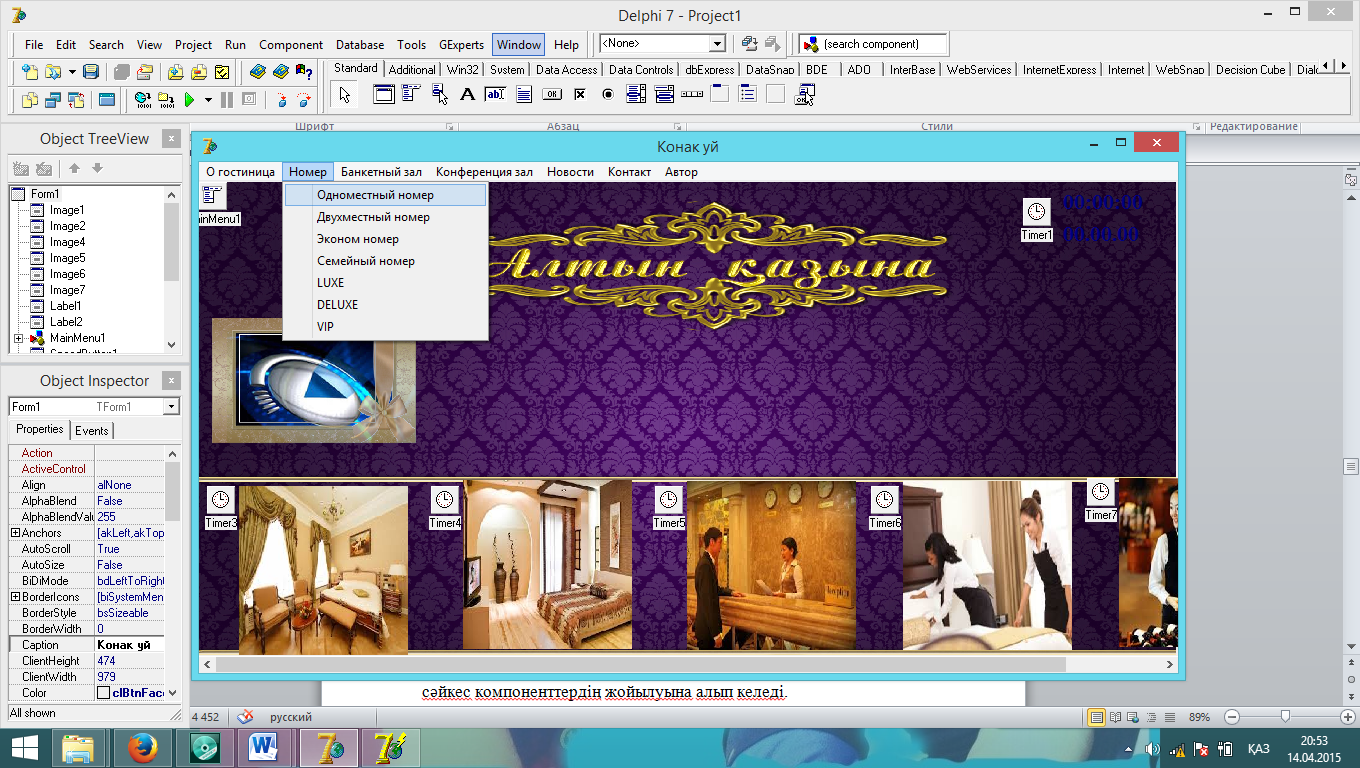Click the View Form toolbar icon

click(x=52, y=99)
